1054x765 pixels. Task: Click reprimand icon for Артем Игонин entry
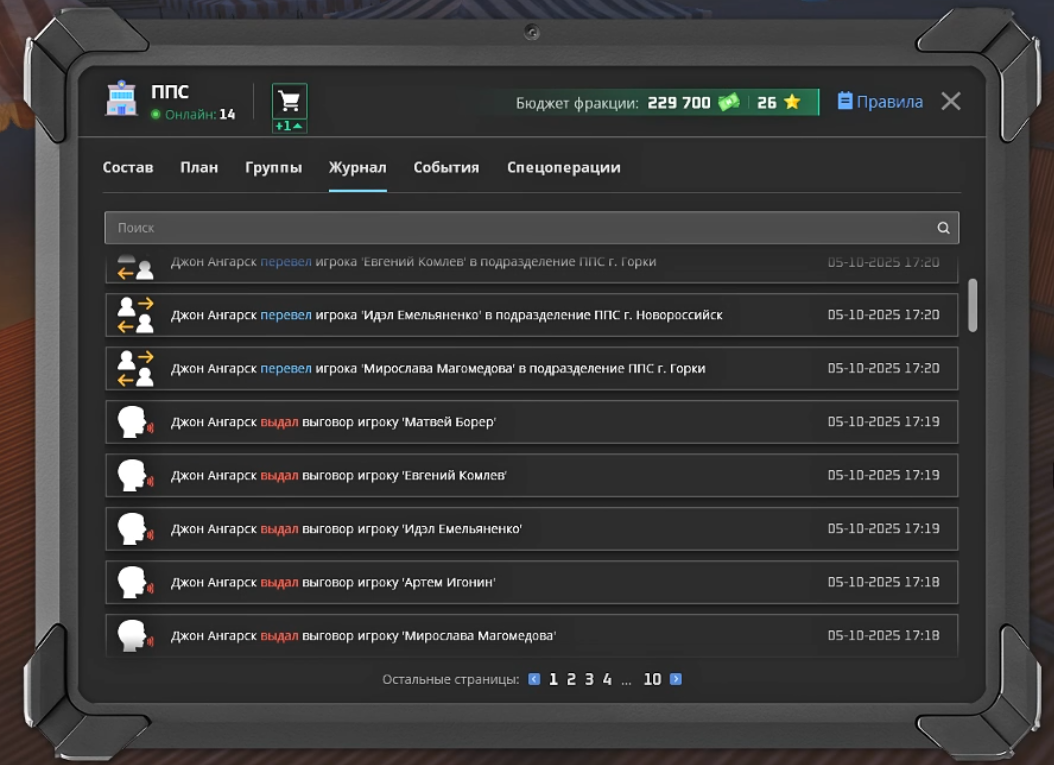coord(134,582)
